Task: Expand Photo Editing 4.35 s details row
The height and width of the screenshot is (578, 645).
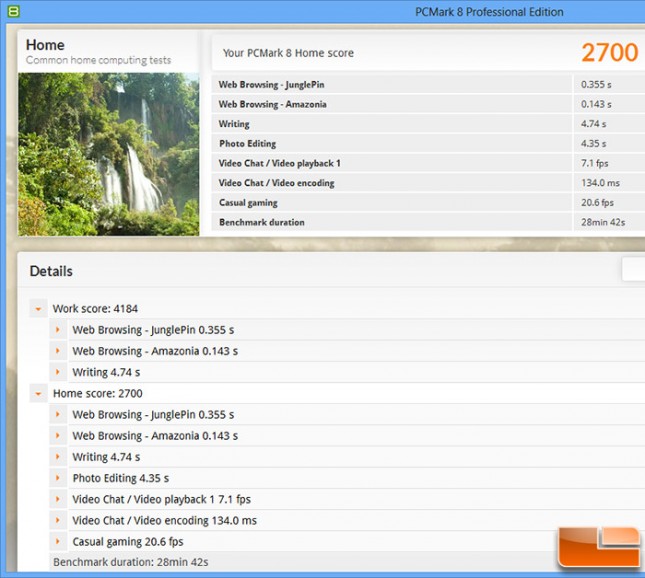Action: (x=58, y=478)
